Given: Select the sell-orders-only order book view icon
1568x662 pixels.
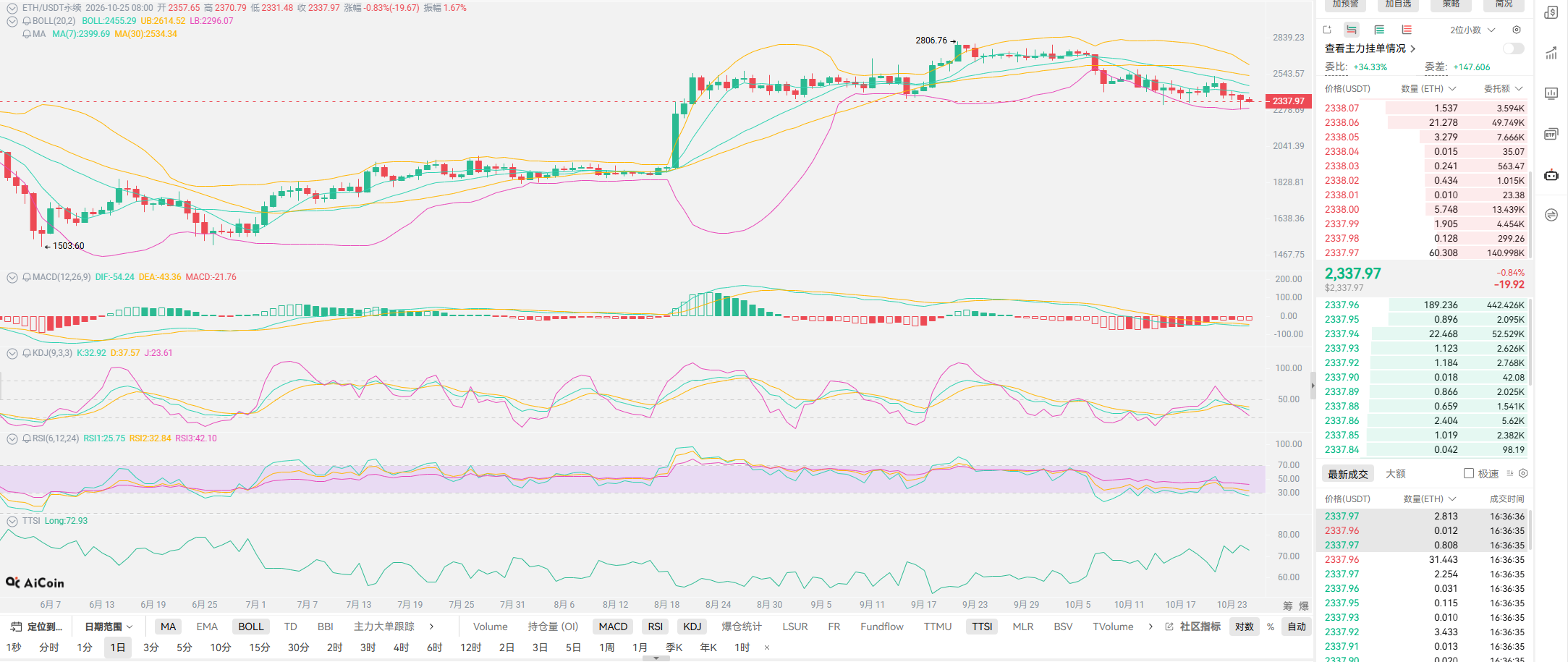Looking at the screenshot, I should 1407,30.
